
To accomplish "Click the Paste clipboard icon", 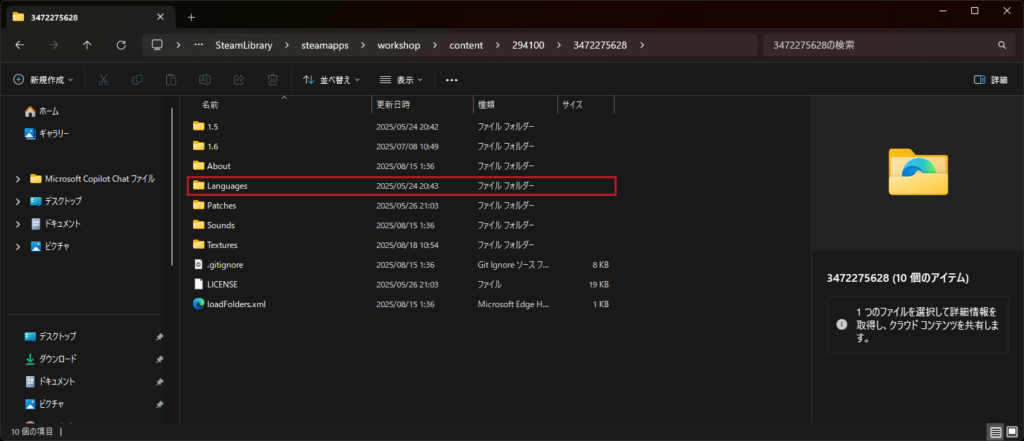I will coord(171,80).
